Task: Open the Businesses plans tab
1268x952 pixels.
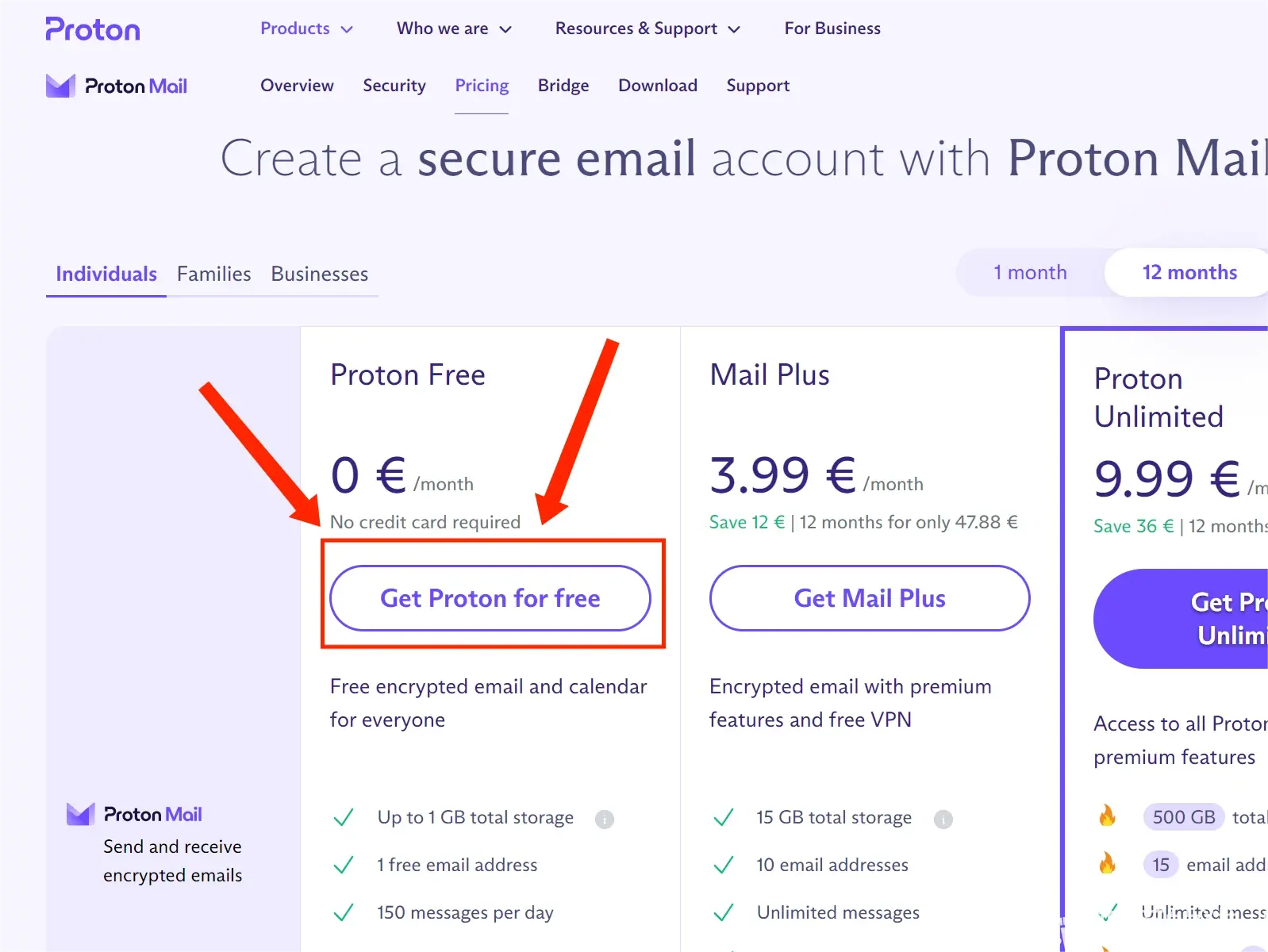Action: pos(319,274)
